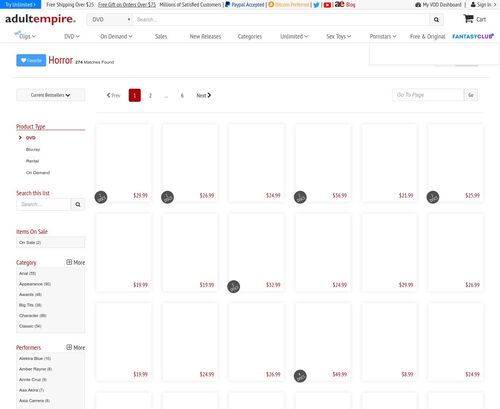
Task: Filter category by Awards
Action: click(30, 295)
